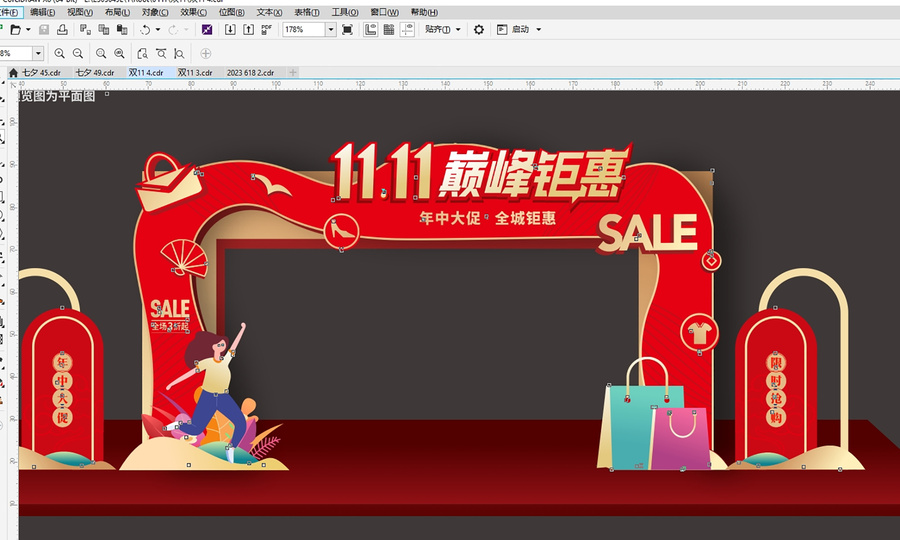This screenshot has height=540, width=900.
Task: Open the 对象 menu
Action: click(155, 12)
